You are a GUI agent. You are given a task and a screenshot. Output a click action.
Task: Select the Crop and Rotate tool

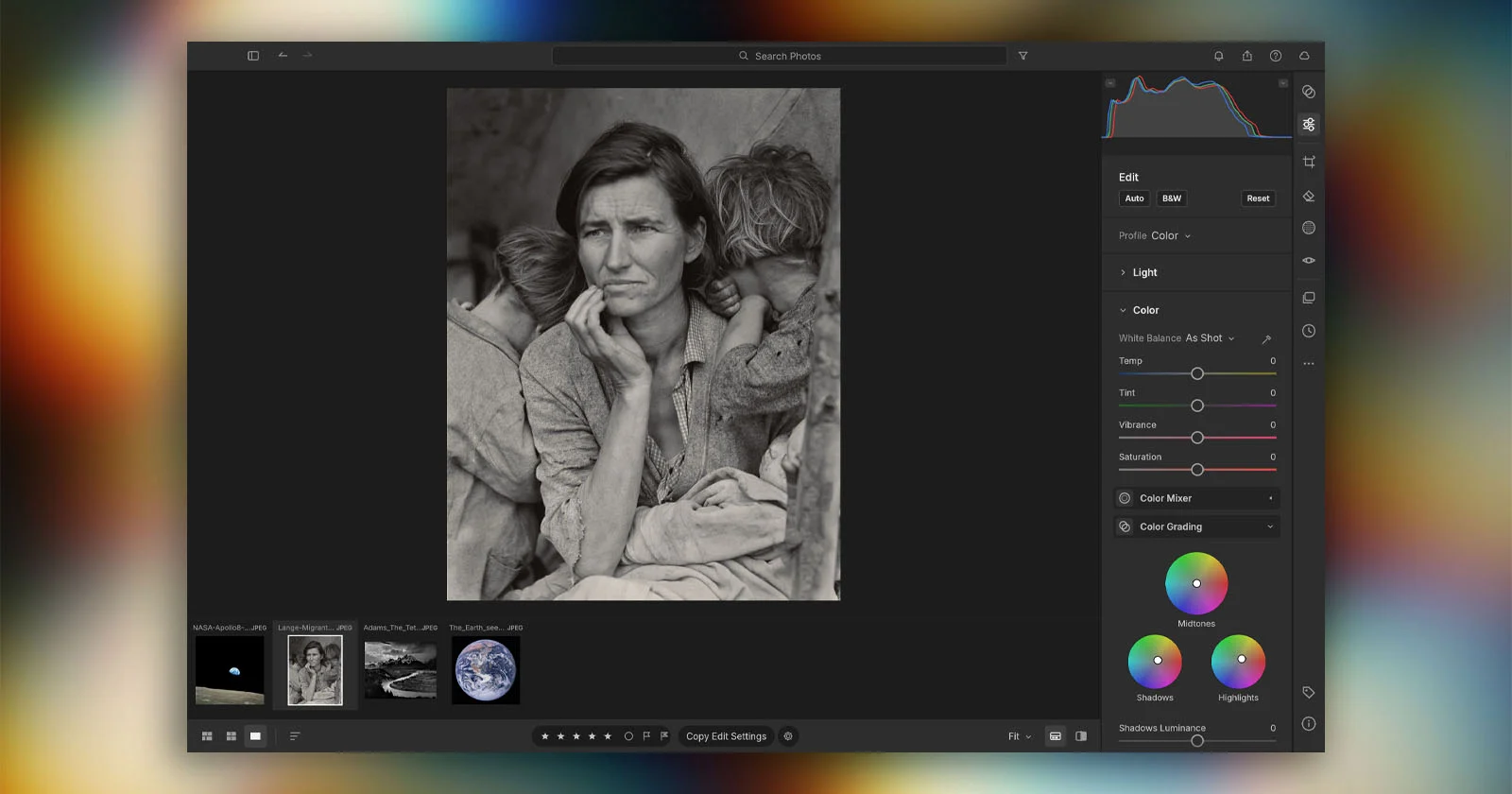click(x=1309, y=162)
